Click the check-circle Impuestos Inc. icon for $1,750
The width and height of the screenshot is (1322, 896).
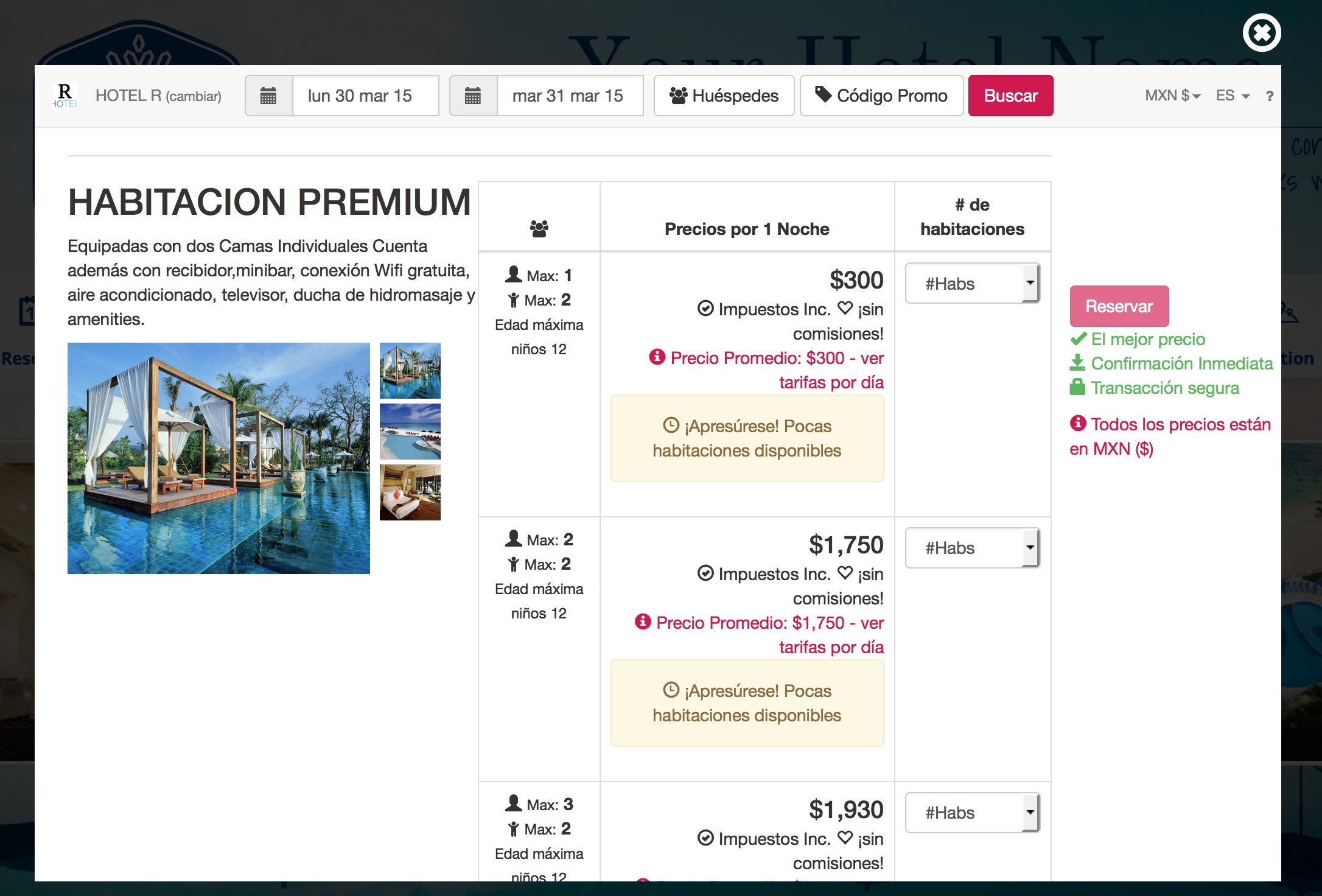pyautogui.click(x=705, y=573)
